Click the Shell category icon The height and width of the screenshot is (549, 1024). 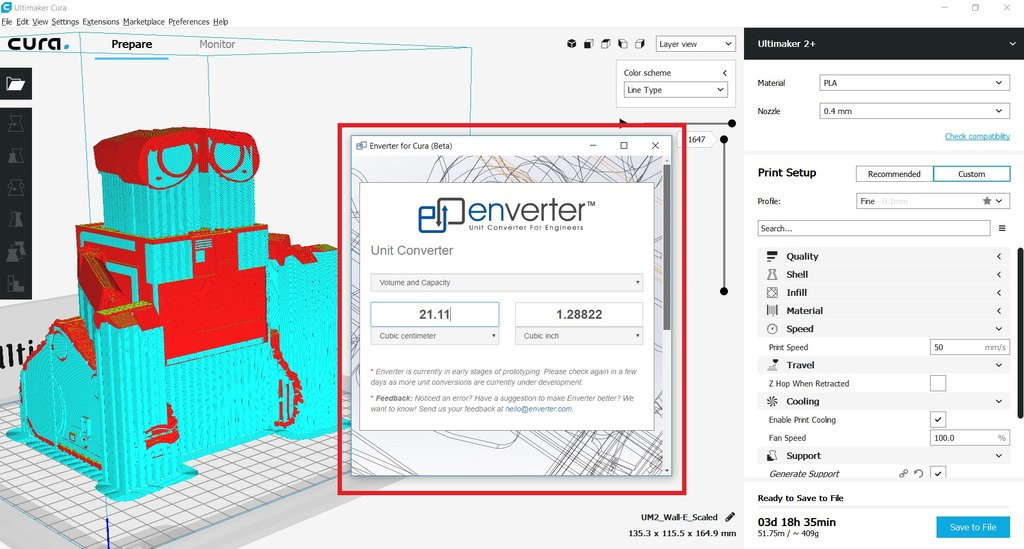772,274
